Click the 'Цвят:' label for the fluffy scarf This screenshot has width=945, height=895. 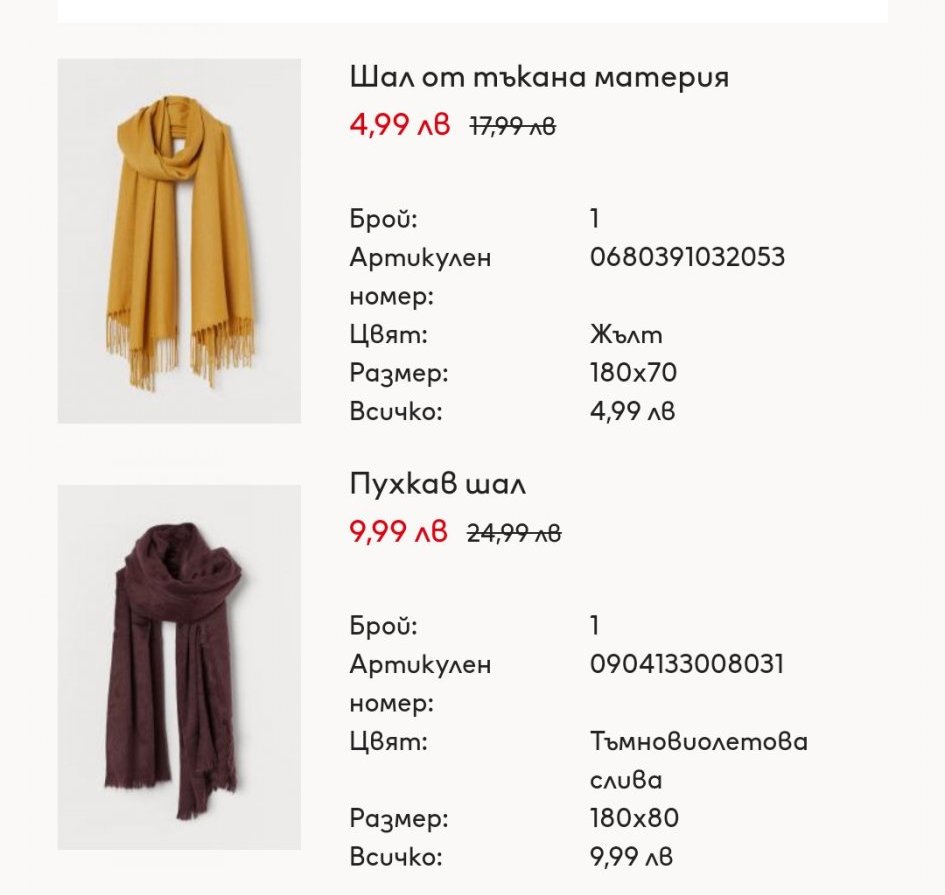point(389,741)
